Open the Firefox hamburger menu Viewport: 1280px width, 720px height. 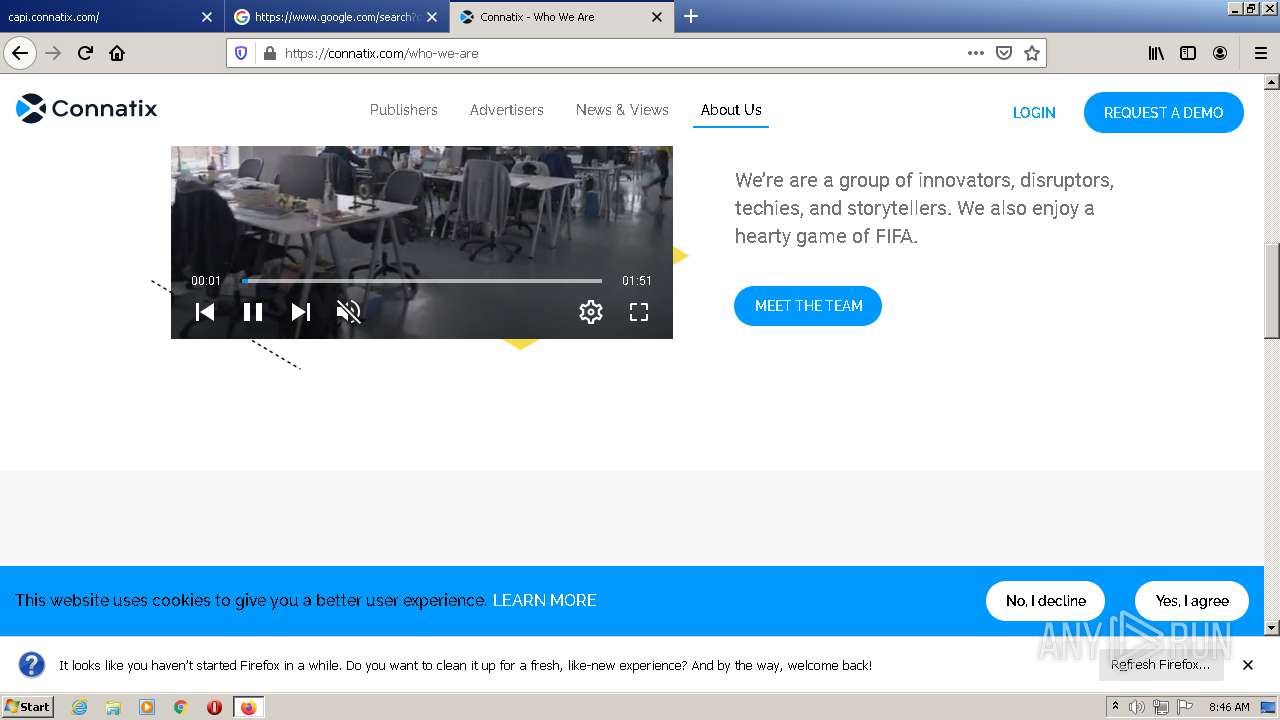pyautogui.click(x=1260, y=53)
